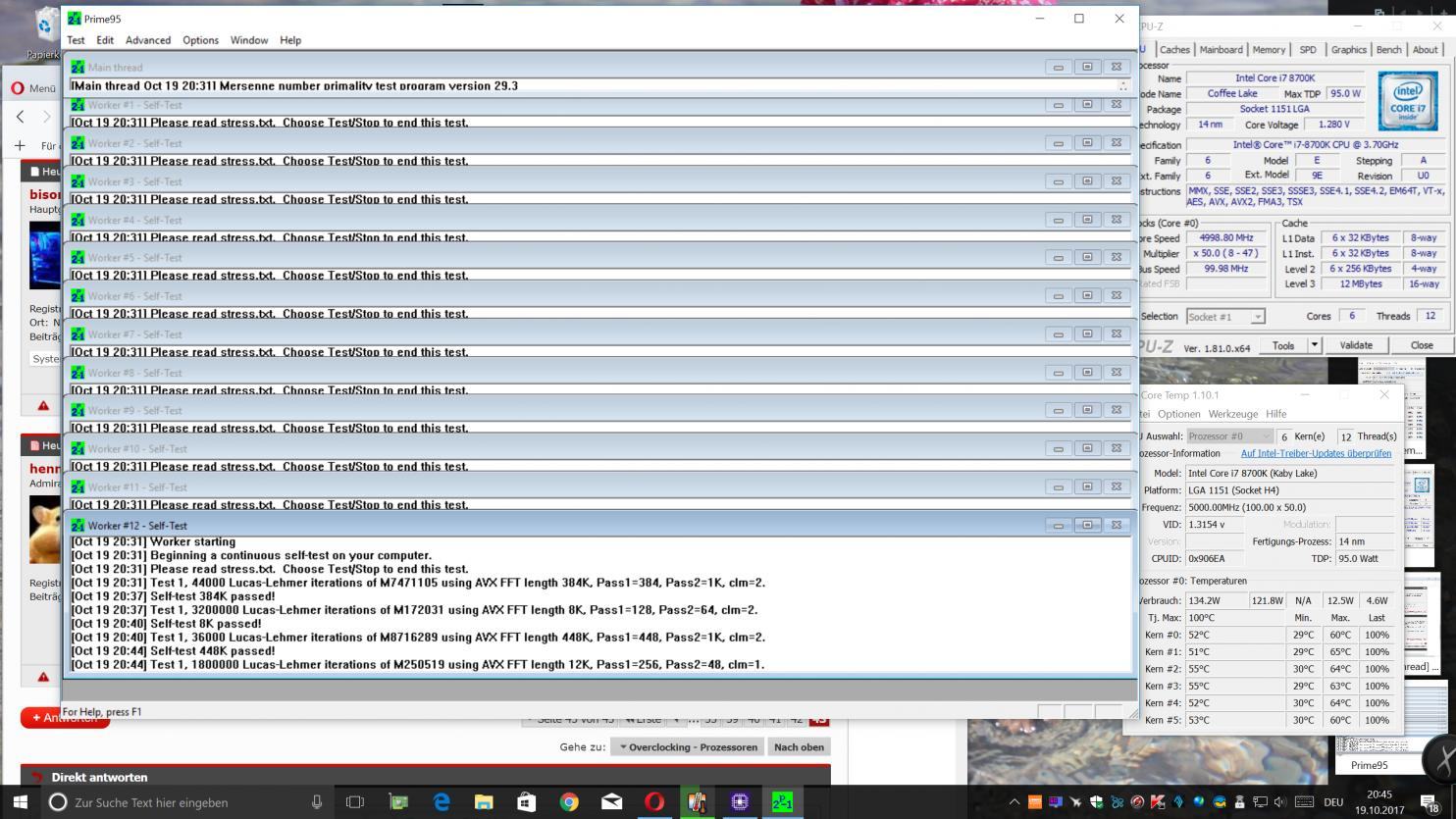Viewport: 1456px width, 819px height.
Task: Switch to the Bench tab in CPU-Z
Action: pyautogui.click(x=1388, y=50)
